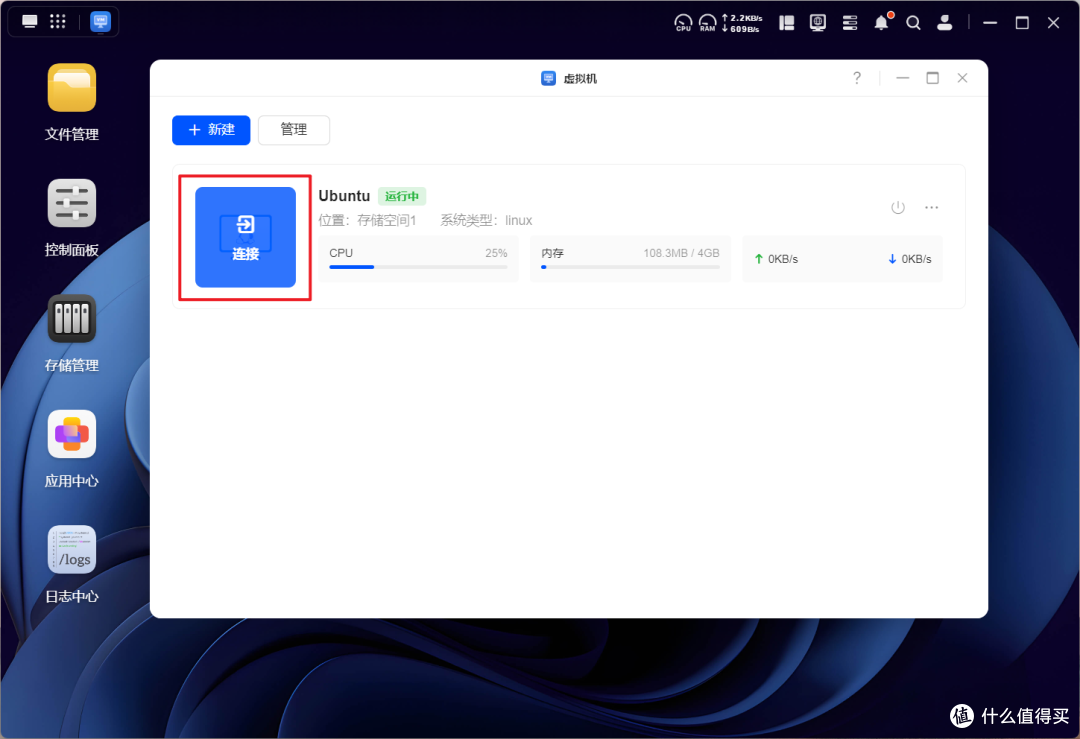
Task: Open the search magnifier in top bar
Action: coord(913,23)
